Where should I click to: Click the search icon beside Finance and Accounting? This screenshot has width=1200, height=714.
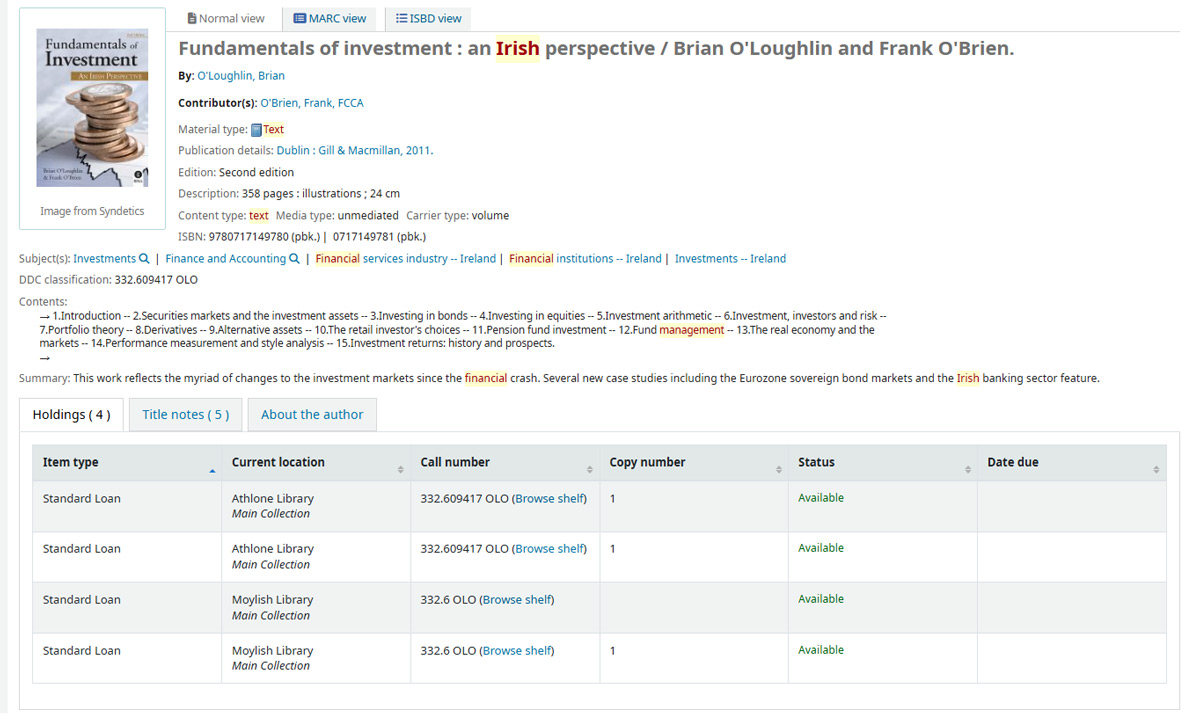[x=295, y=259]
